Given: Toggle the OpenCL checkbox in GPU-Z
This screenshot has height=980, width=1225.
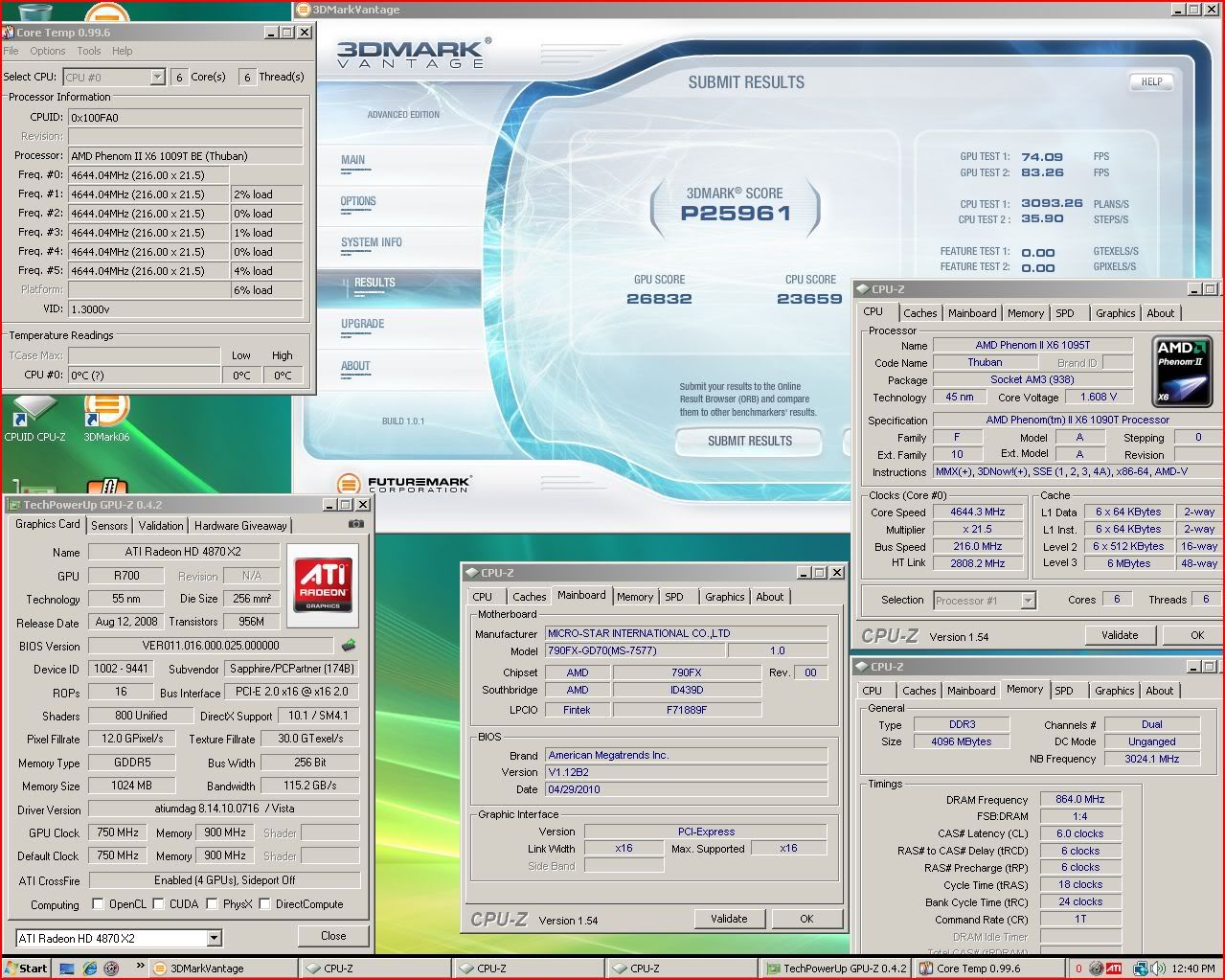Looking at the screenshot, I should [98, 904].
